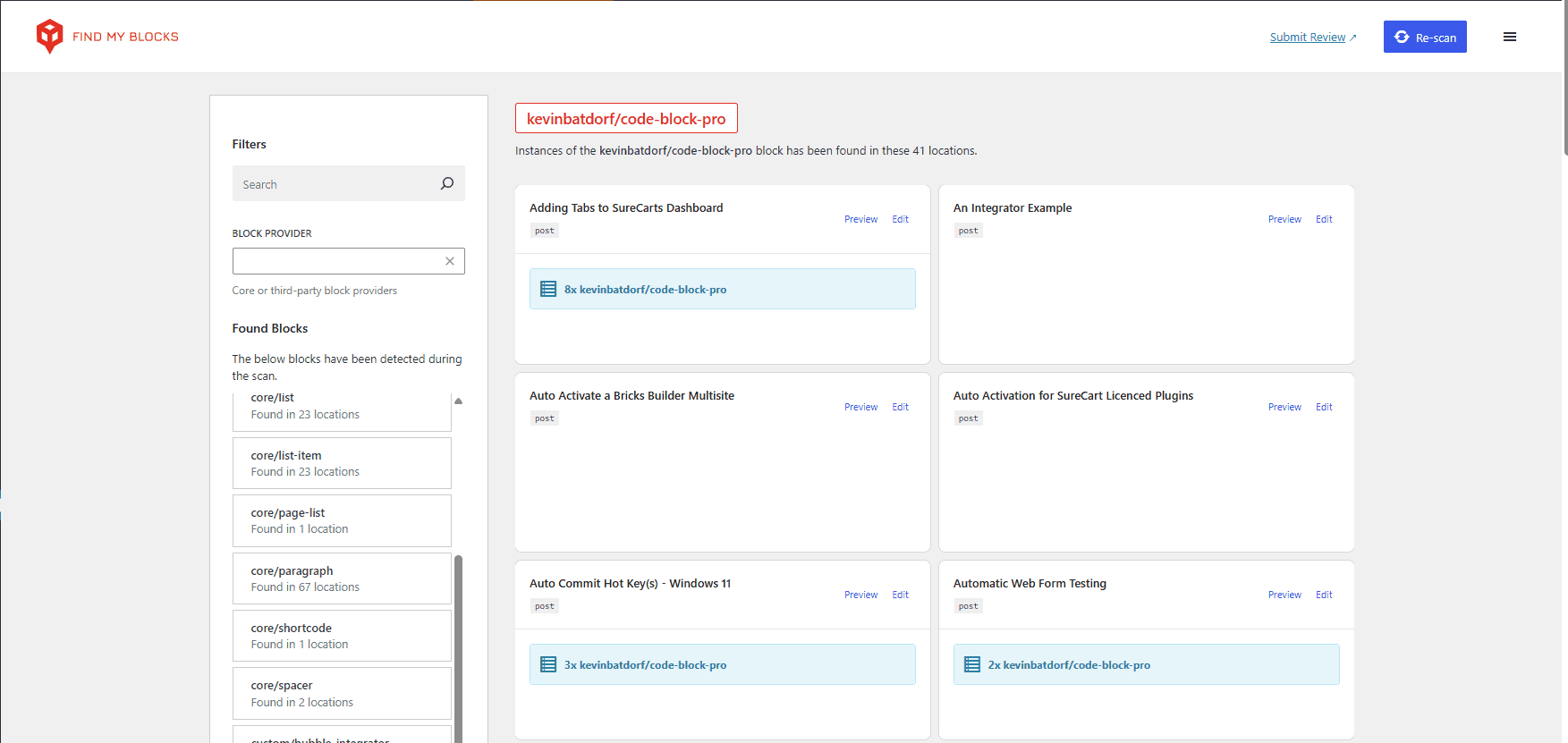Click the found blocks list scroll up arrow
Viewport: 1568px width, 743px height.
(458, 401)
